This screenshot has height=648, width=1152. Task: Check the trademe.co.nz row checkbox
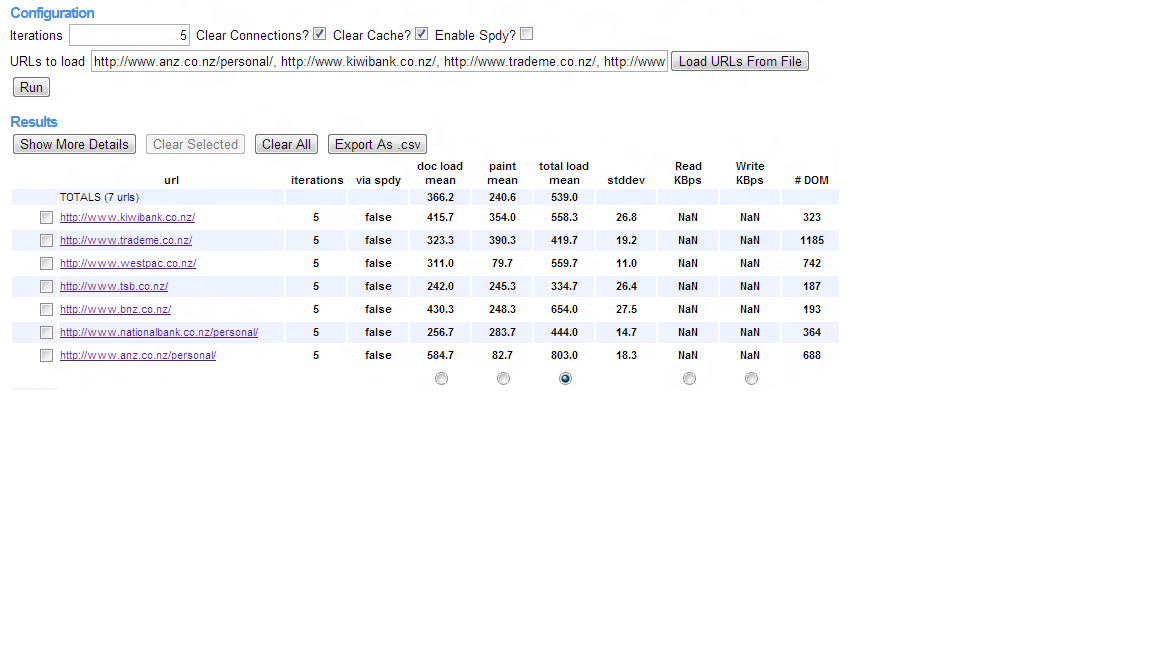(46, 240)
